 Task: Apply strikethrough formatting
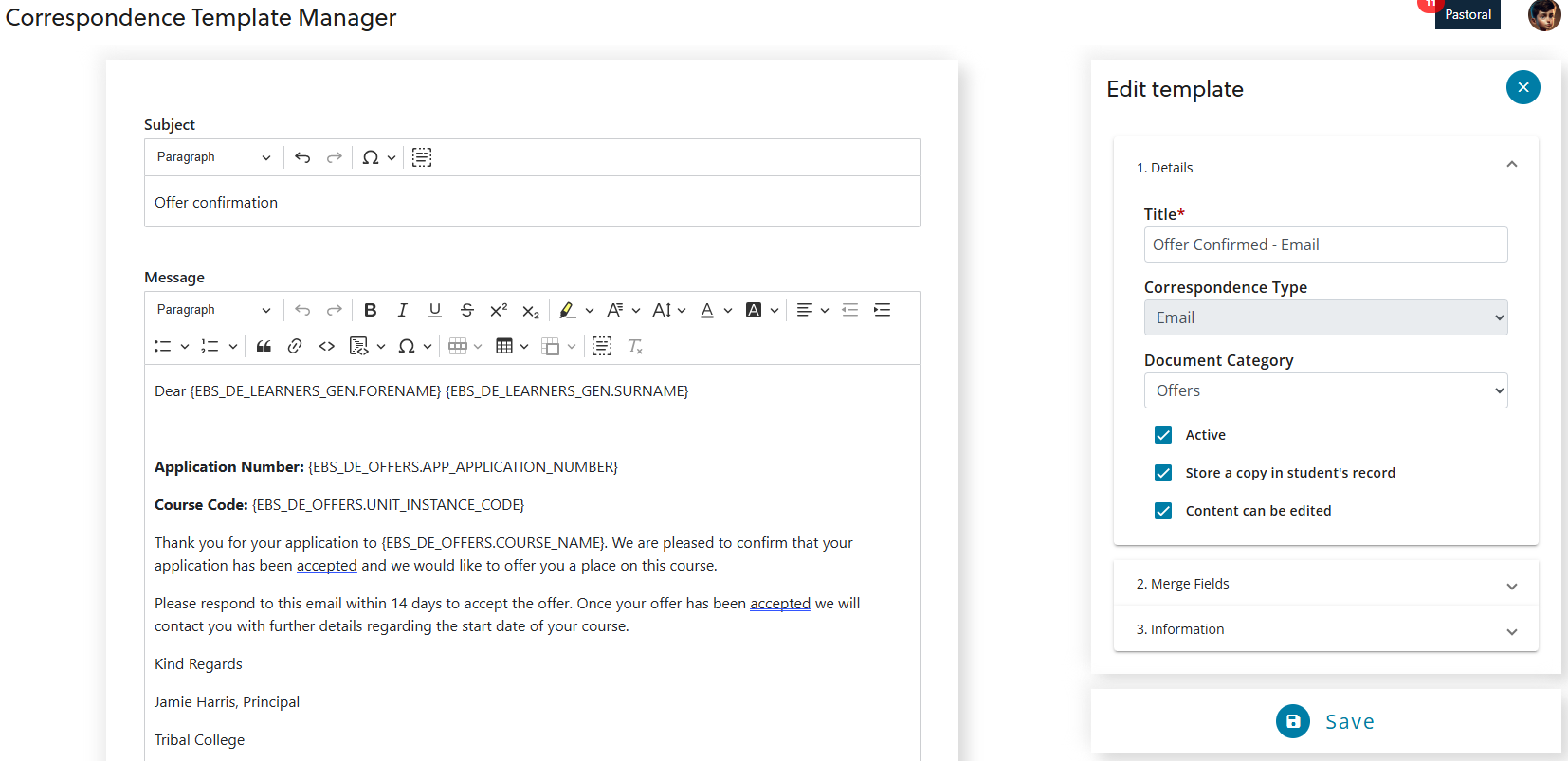[x=466, y=310]
